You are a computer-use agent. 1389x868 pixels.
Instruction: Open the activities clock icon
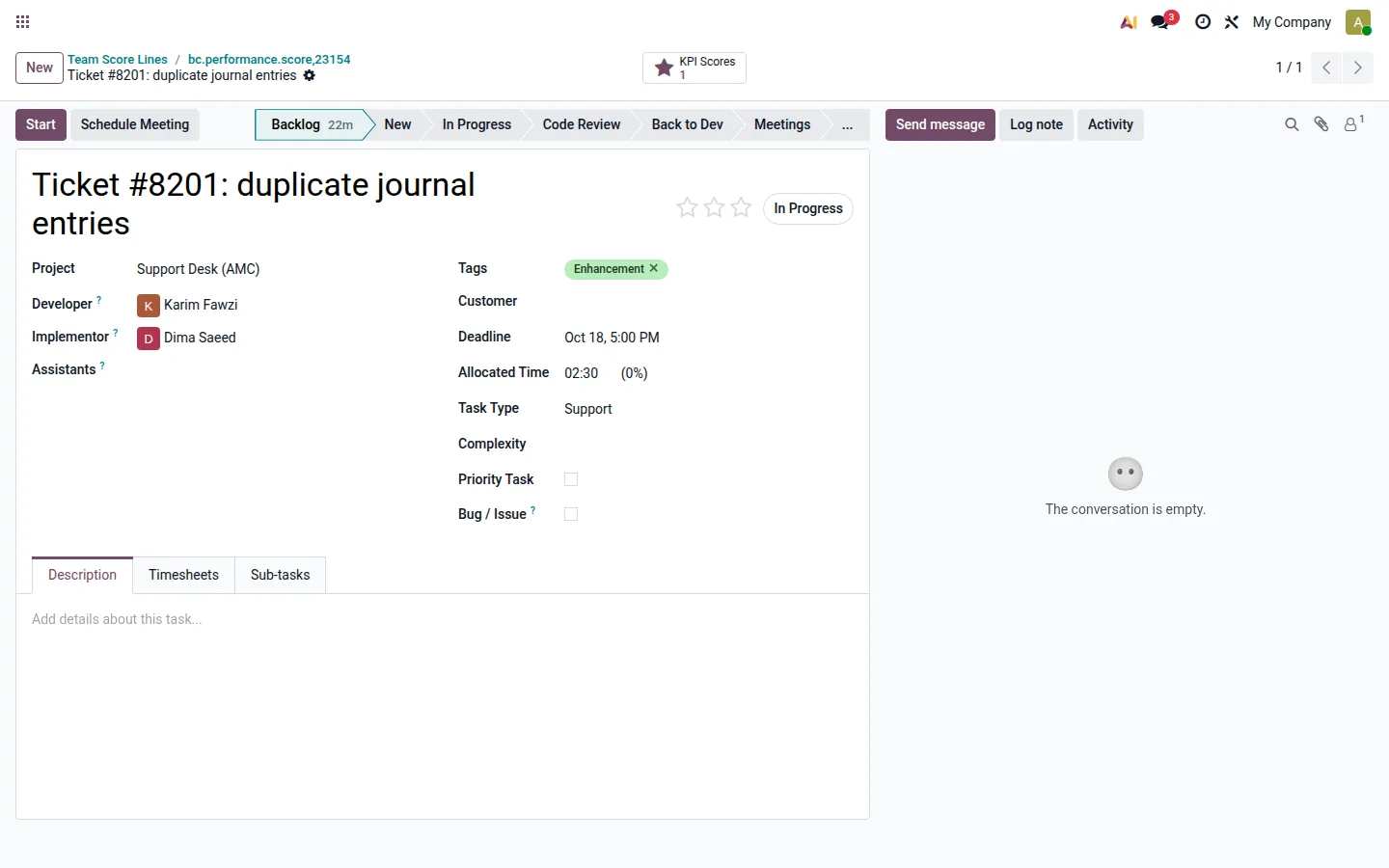click(x=1203, y=22)
